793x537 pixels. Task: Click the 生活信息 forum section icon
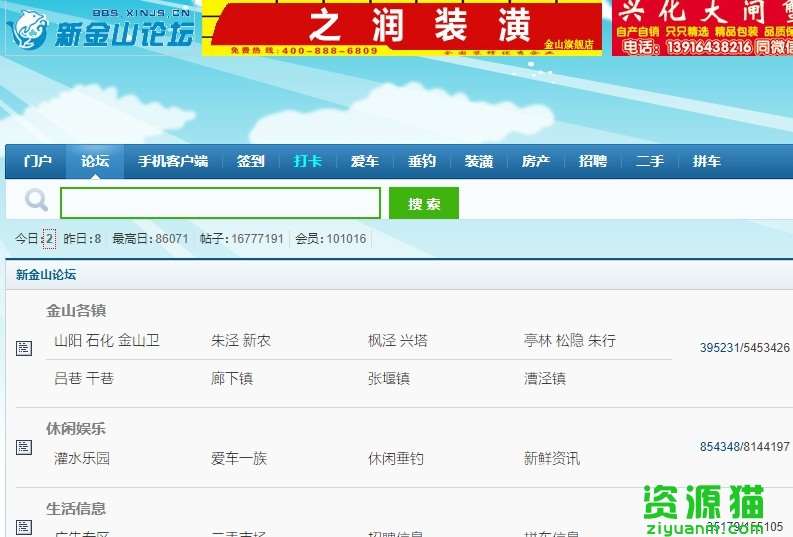[25, 526]
